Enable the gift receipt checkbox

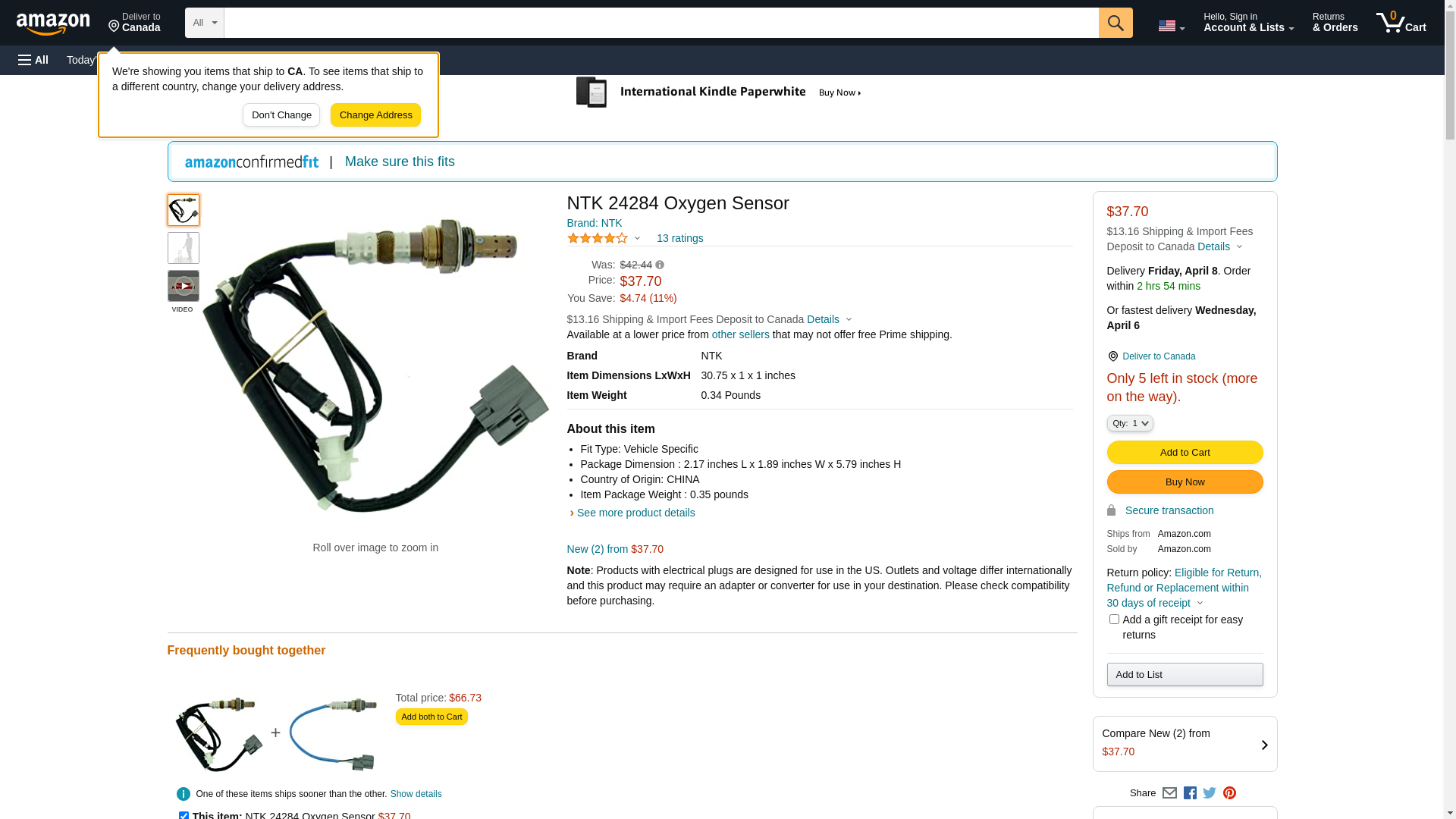coord(1114,620)
